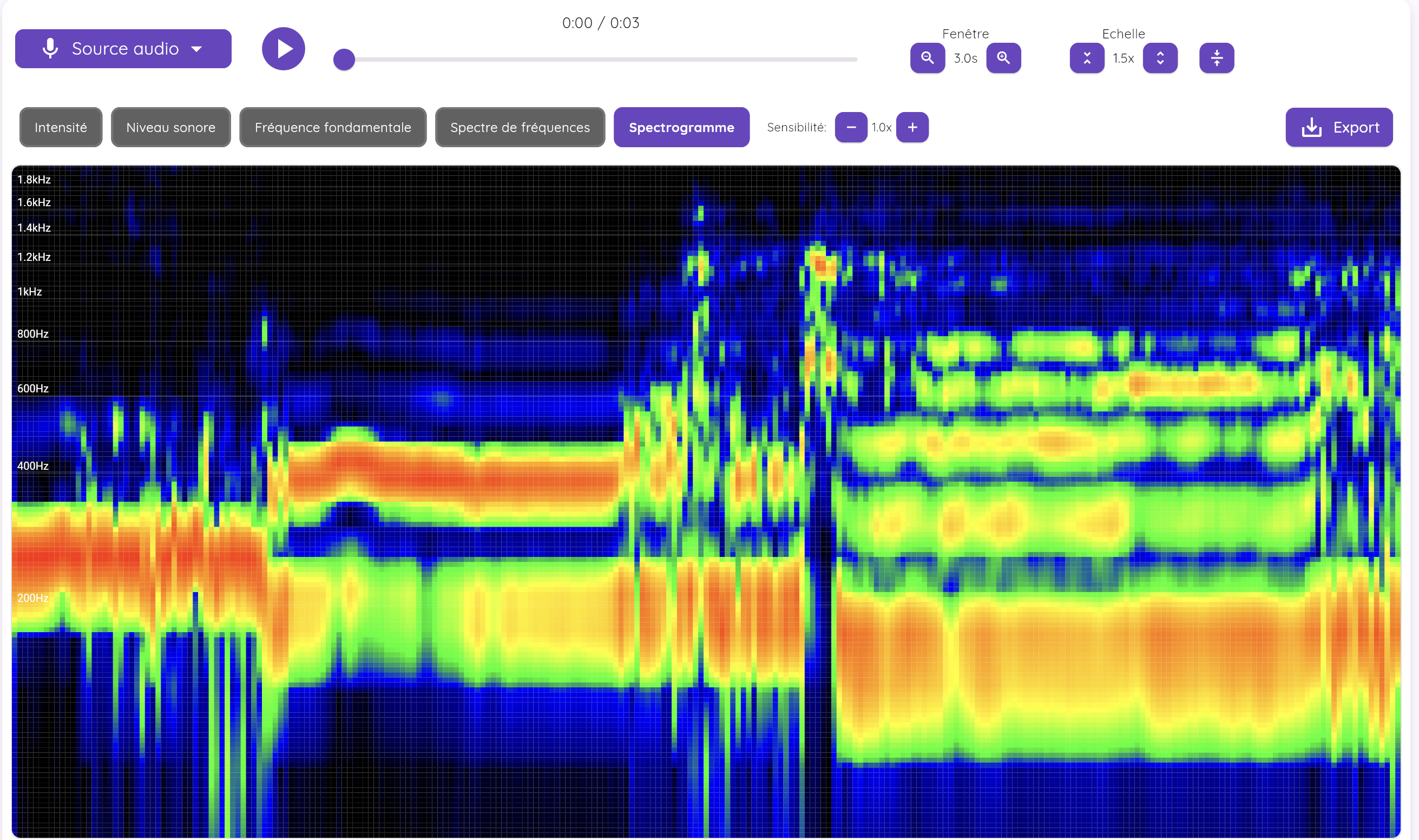1419x840 pixels.
Task: Click the 1.4kHz frequency label
Action: [34, 227]
